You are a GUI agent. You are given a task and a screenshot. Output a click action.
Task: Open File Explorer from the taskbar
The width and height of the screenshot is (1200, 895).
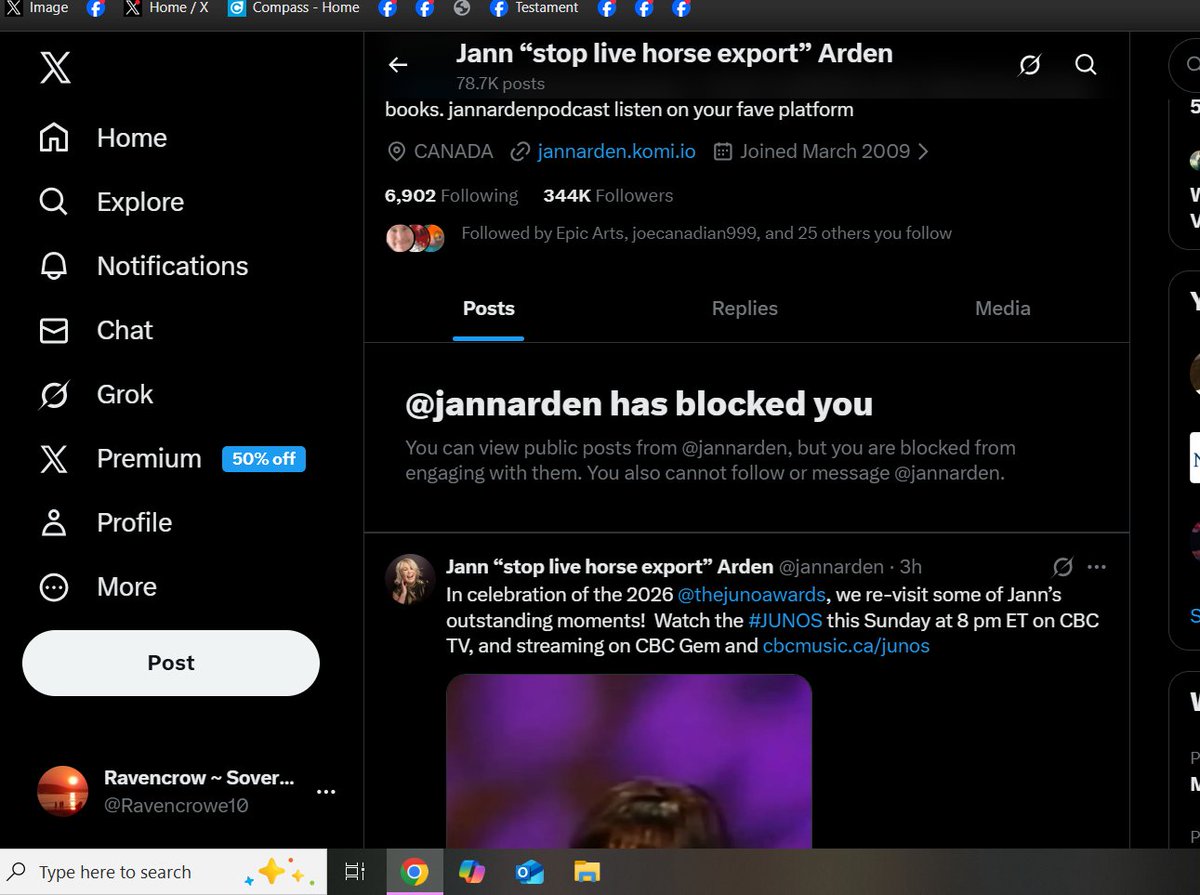click(586, 872)
